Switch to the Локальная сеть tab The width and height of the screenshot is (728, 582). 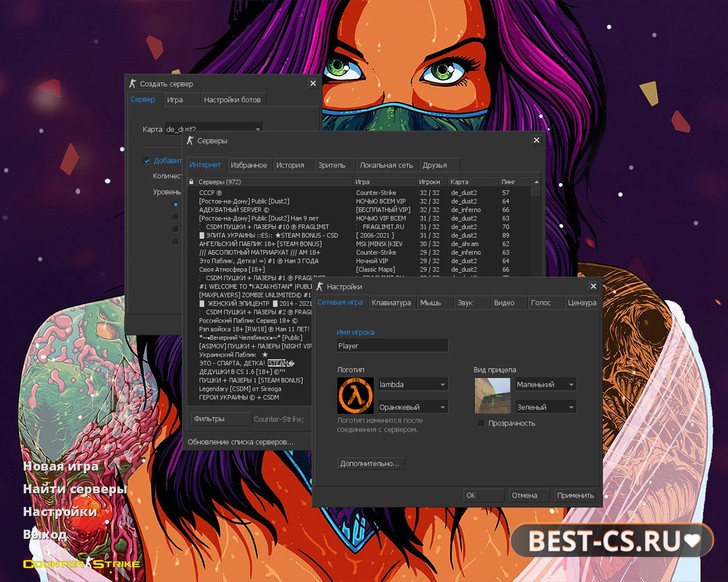point(386,165)
